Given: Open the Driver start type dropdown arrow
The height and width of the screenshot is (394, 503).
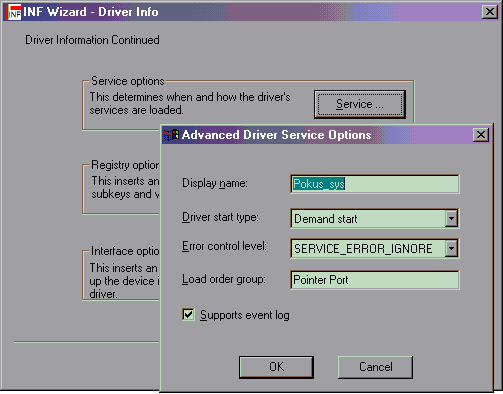Looking at the screenshot, I should [x=451, y=219].
